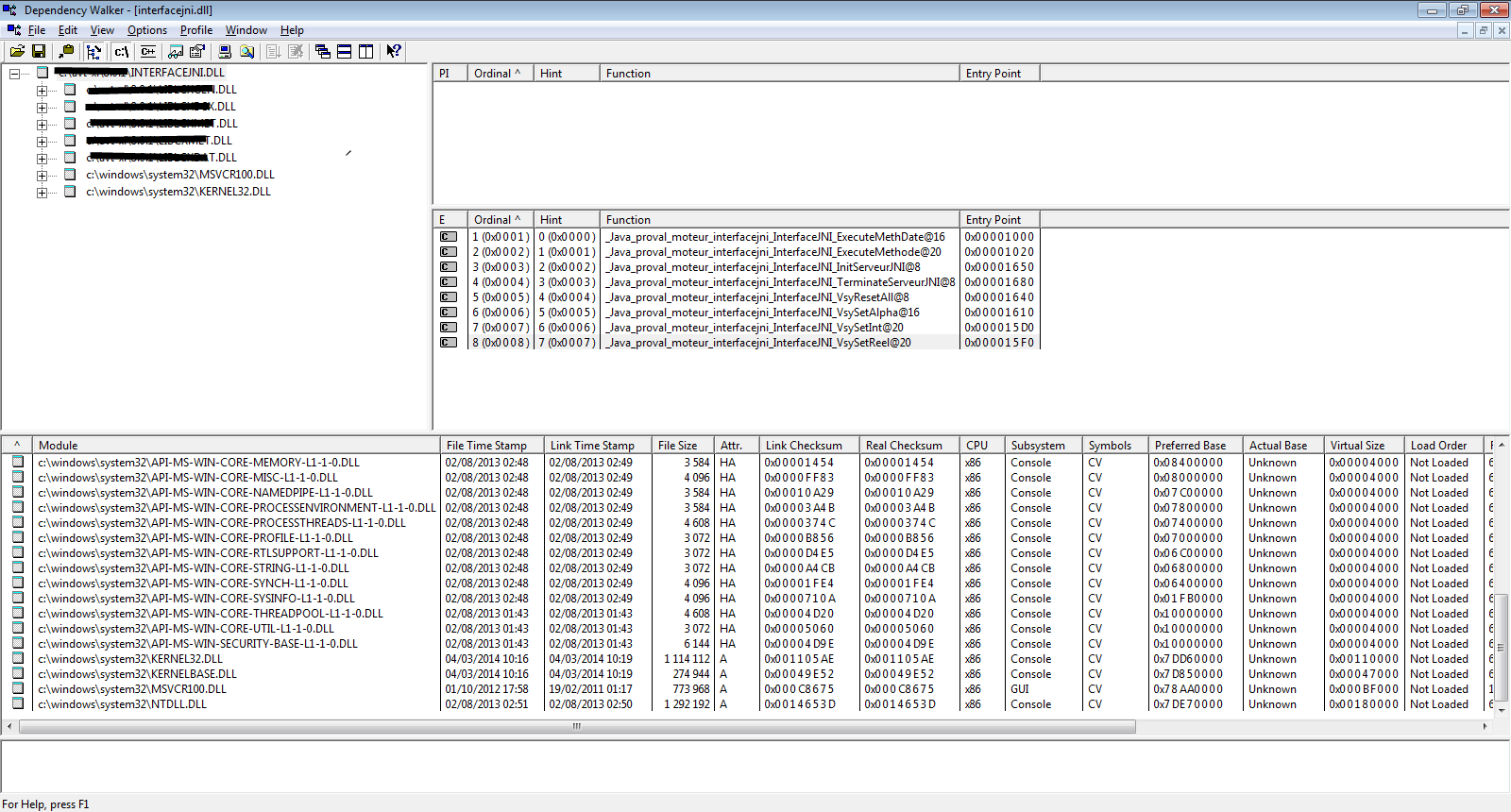1511x812 pixels.
Task: Click the box icon beside tree KERNEL32.DLL
Action: pyautogui.click(x=70, y=192)
